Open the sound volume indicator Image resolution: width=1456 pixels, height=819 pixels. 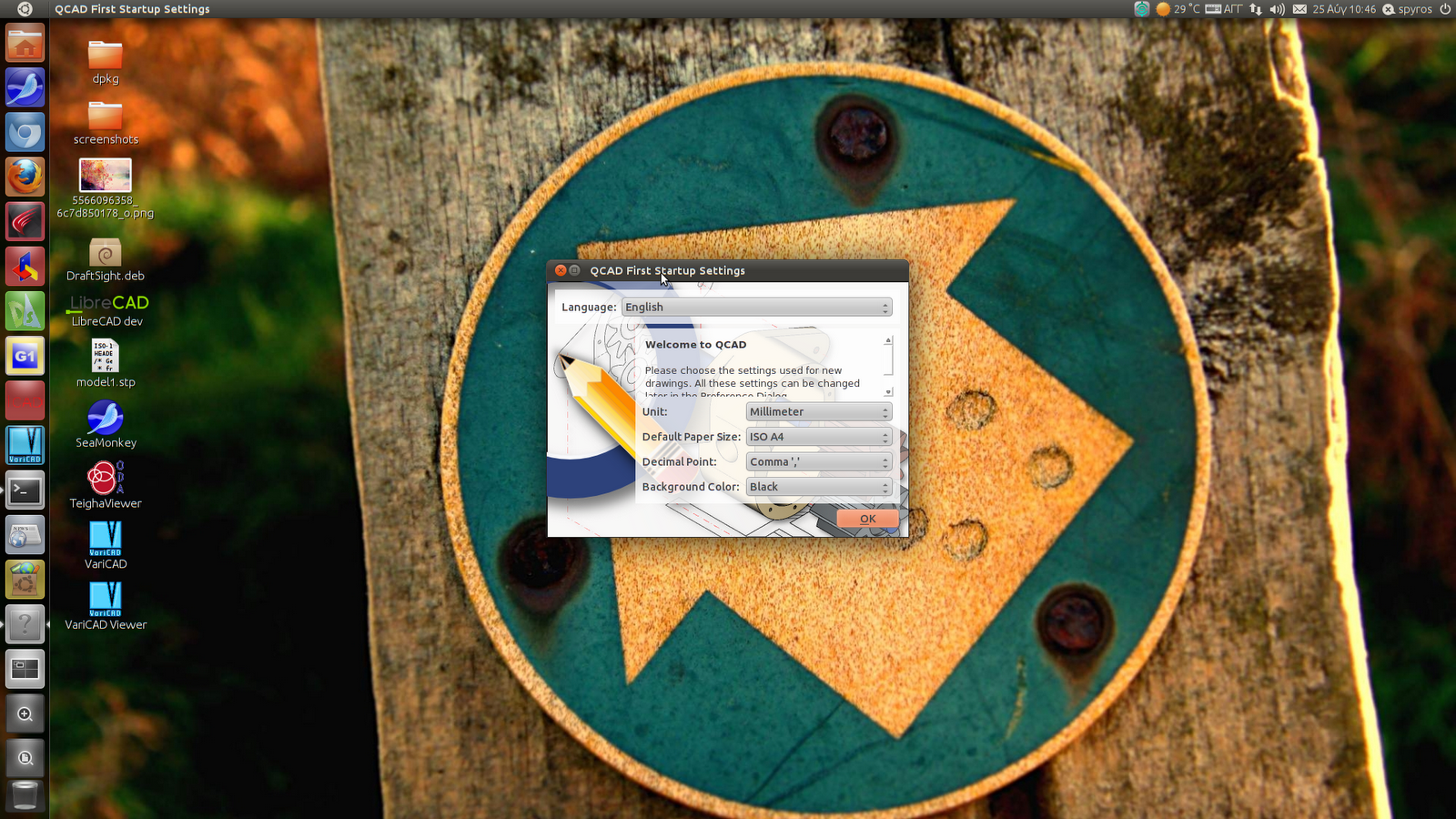pos(1277,9)
